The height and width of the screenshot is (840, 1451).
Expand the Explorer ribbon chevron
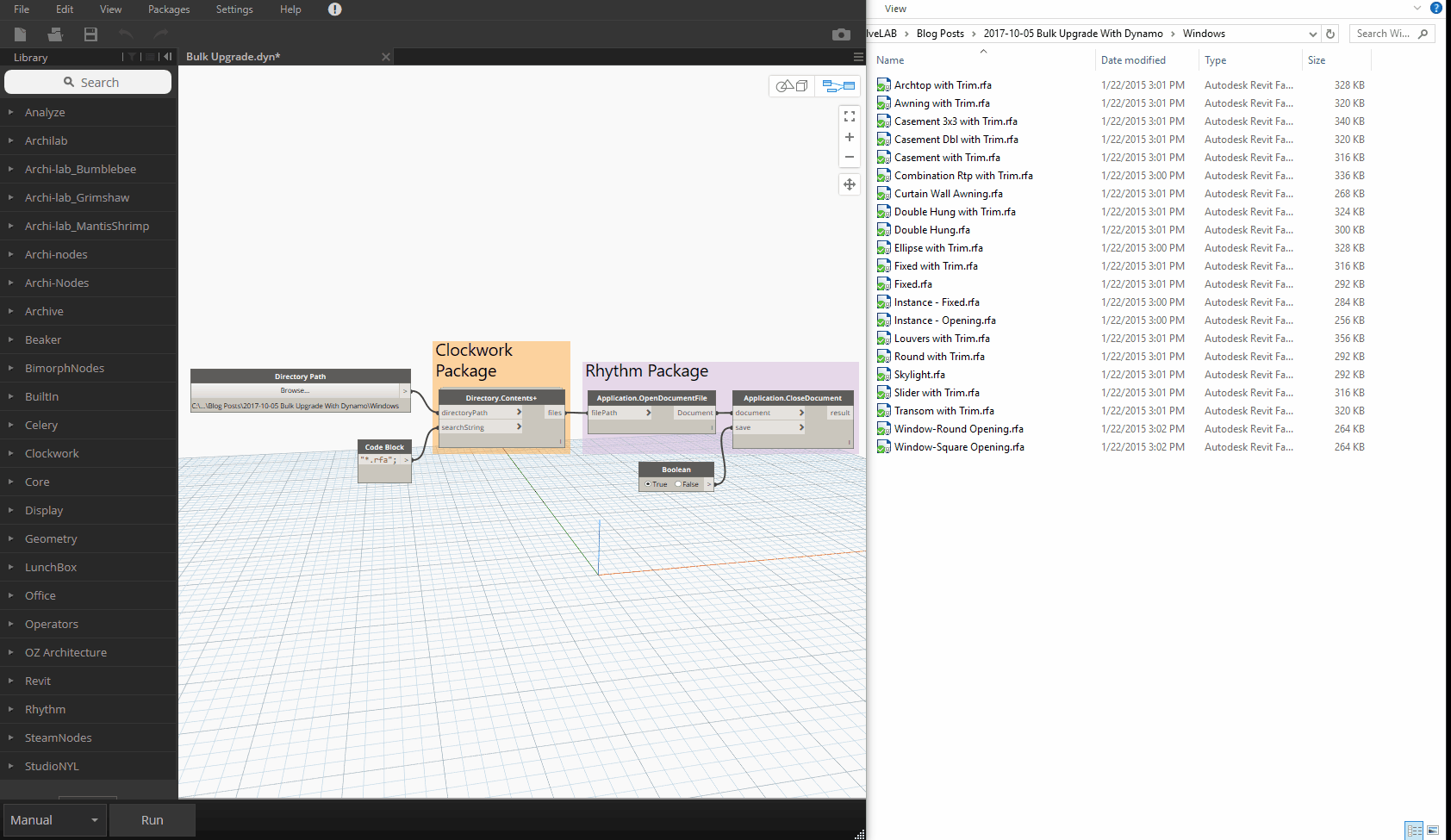pos(1417,9)
